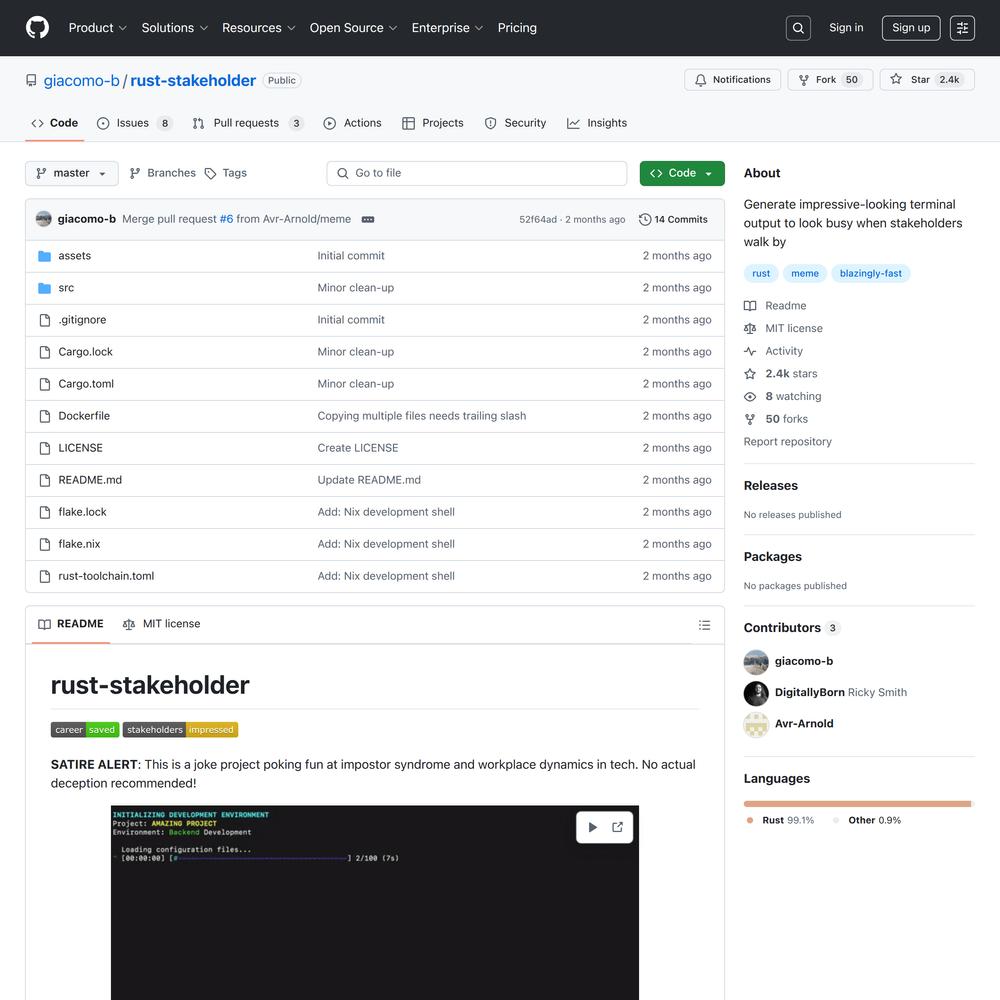Click Report repository link
The height and width of the screenshot is (1000, 1000).
point(787,442)
